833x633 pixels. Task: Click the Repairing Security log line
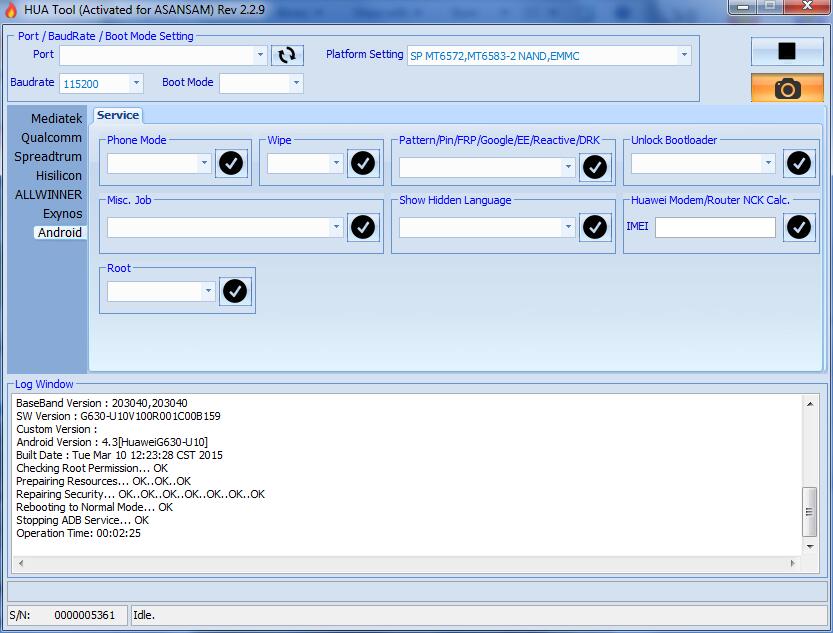(140, 494)
